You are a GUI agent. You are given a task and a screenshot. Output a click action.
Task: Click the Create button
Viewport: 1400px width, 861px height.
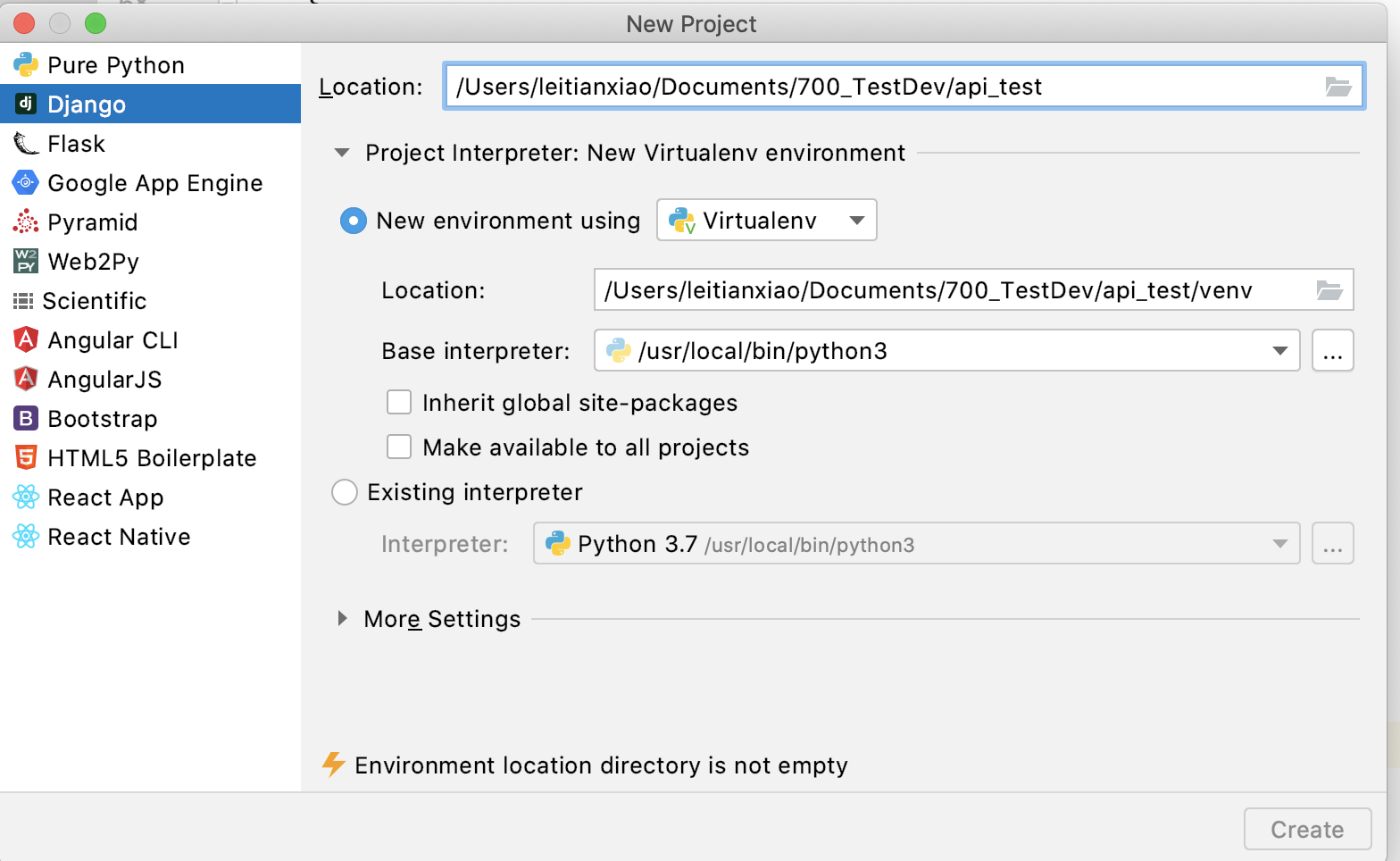click(x=1307, y=830)
